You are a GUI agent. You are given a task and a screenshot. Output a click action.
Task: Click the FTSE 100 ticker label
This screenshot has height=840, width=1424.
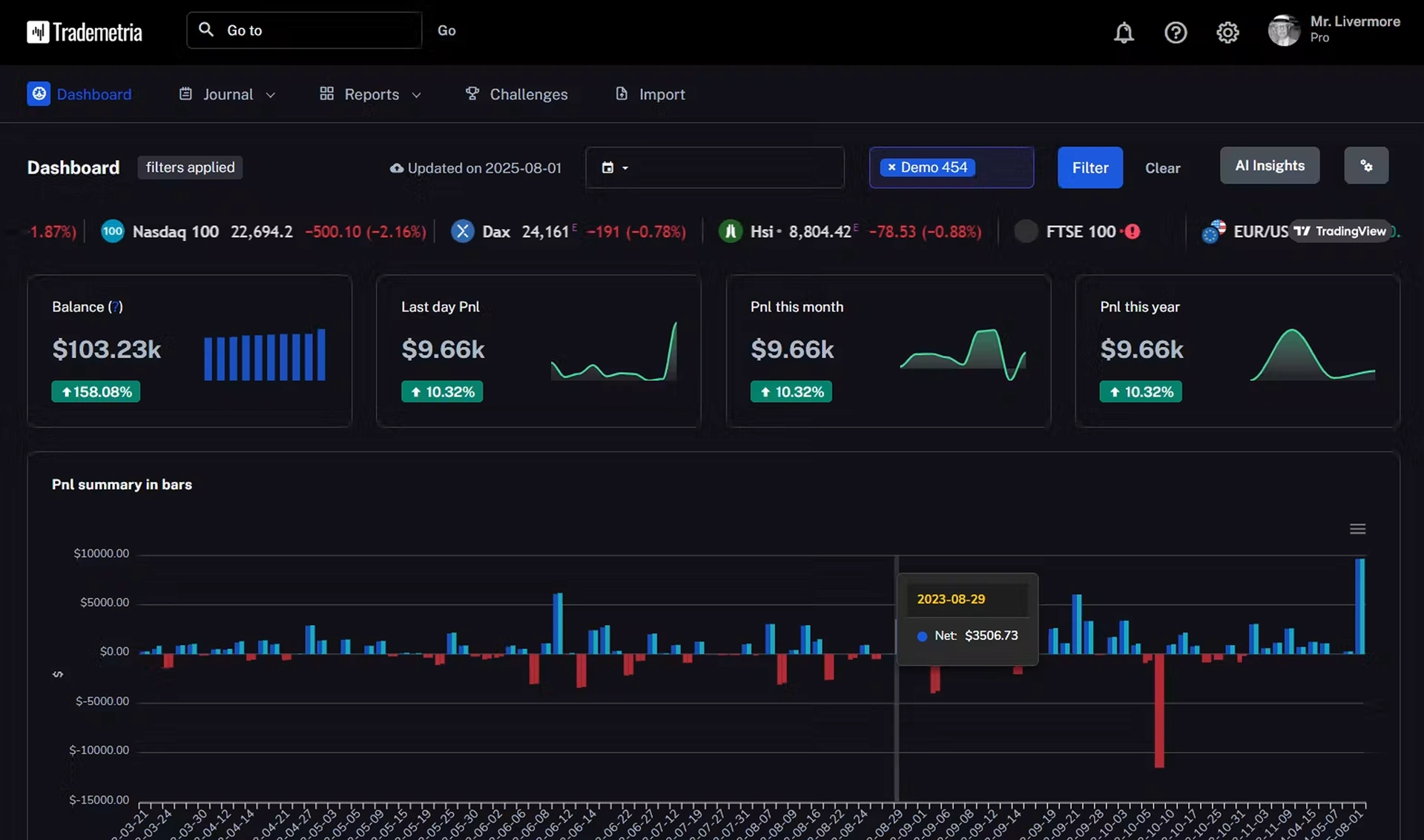click(x=1080, y=231)
